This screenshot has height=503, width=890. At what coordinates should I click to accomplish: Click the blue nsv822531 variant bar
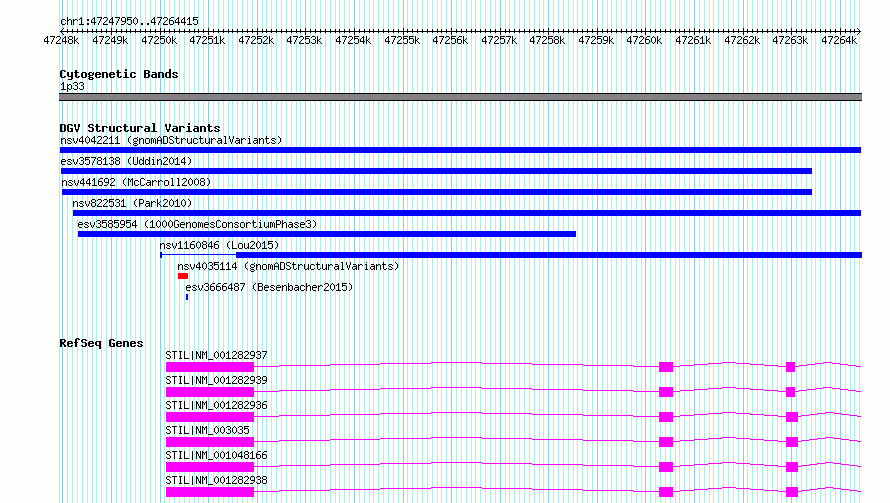click(x=467, y=213)
